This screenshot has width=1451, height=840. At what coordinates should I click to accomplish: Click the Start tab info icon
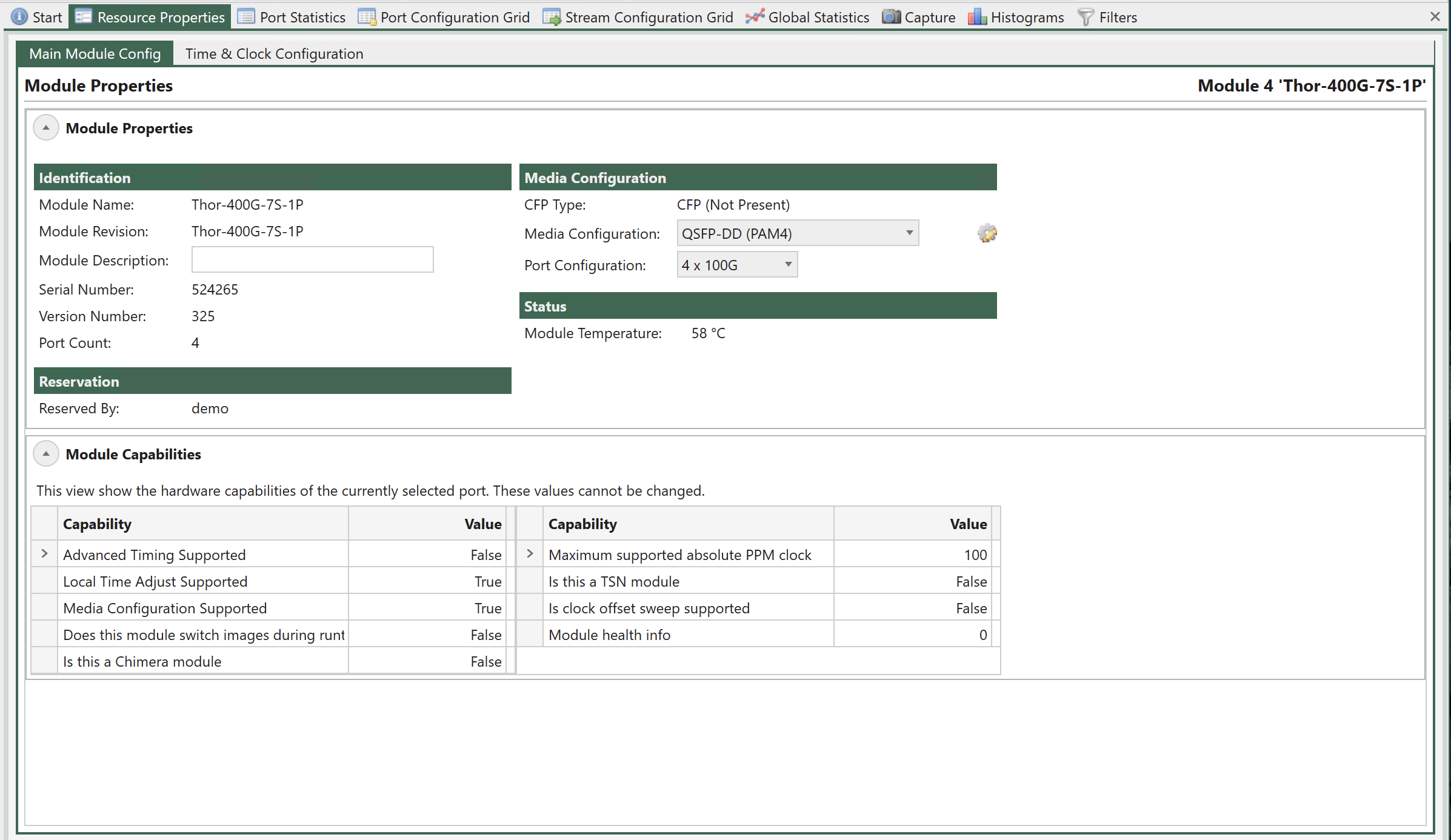click(x=19, y=17)
